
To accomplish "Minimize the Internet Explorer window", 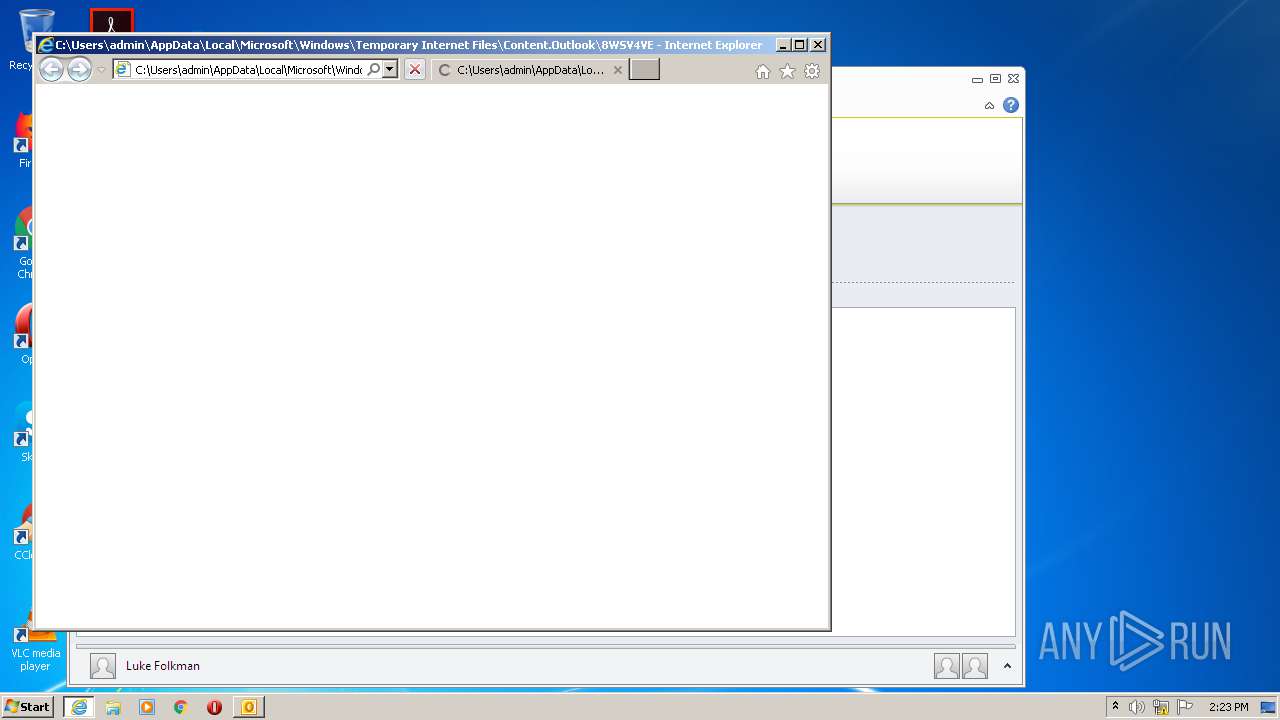I will coord(783,45).
